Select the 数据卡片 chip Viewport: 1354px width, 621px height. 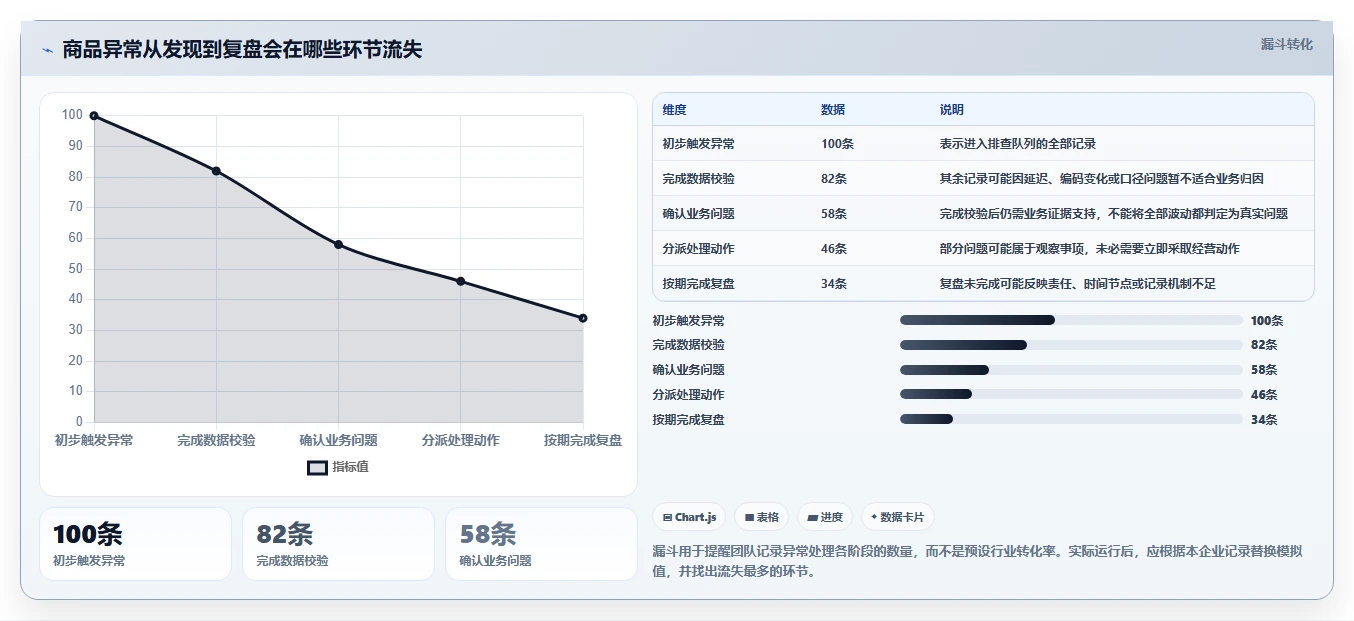point(897,517)
